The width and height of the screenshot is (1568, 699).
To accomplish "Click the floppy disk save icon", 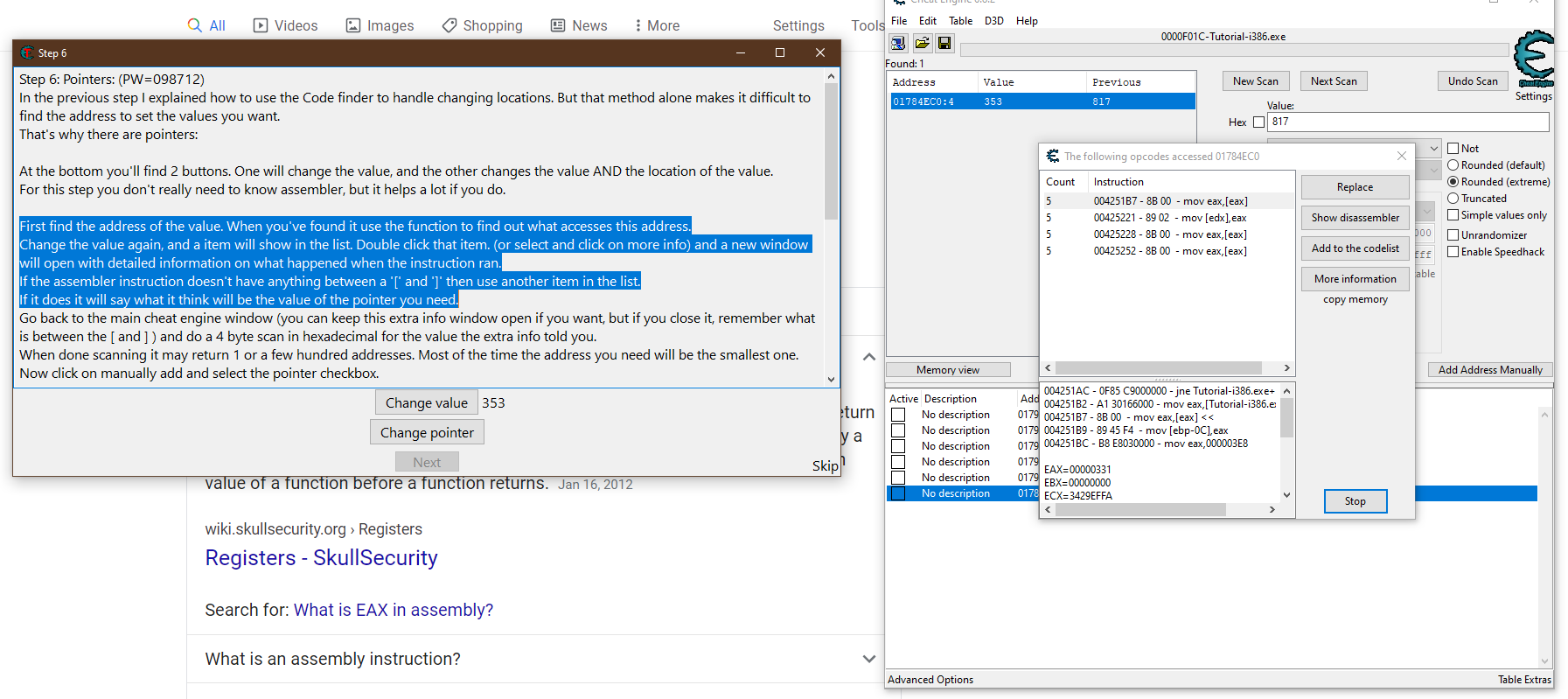I will (x=944, y=43).
